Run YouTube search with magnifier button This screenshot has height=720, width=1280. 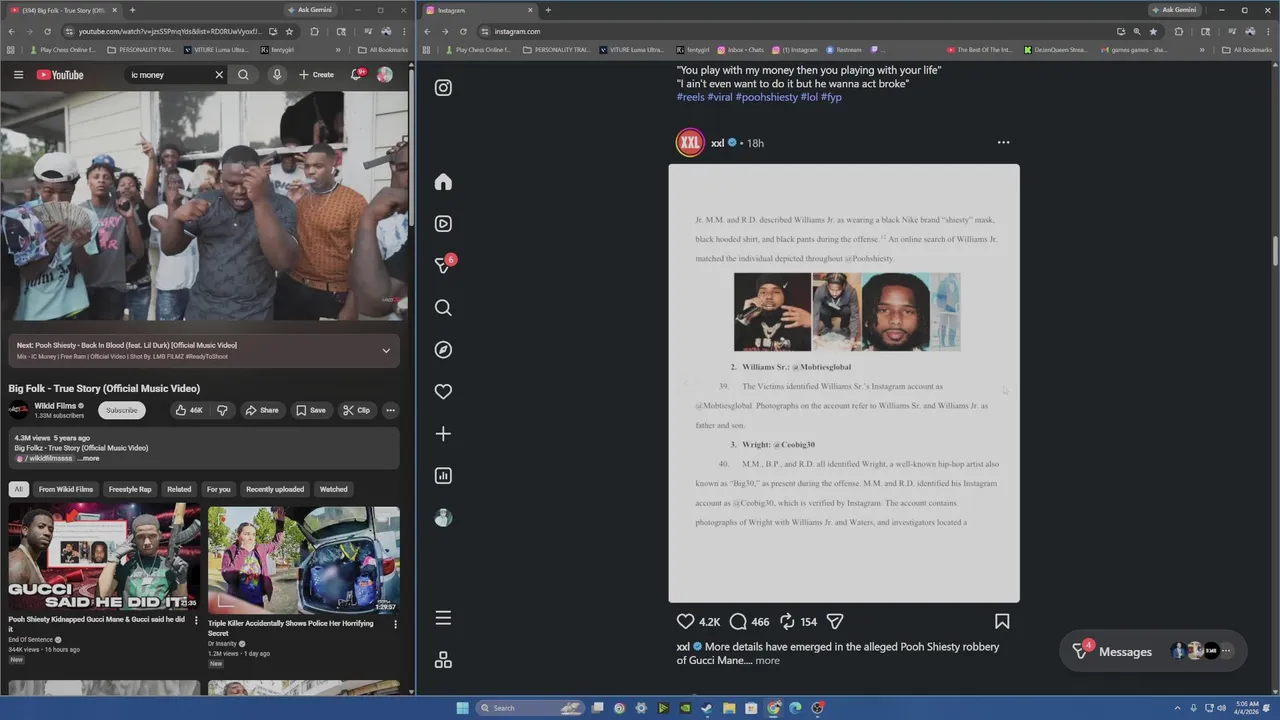[243, 75]
